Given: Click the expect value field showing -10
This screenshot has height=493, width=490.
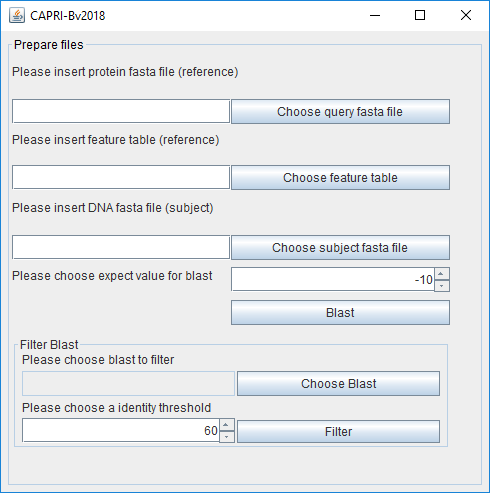Looking at the screenshot, I should pos(333,279).
